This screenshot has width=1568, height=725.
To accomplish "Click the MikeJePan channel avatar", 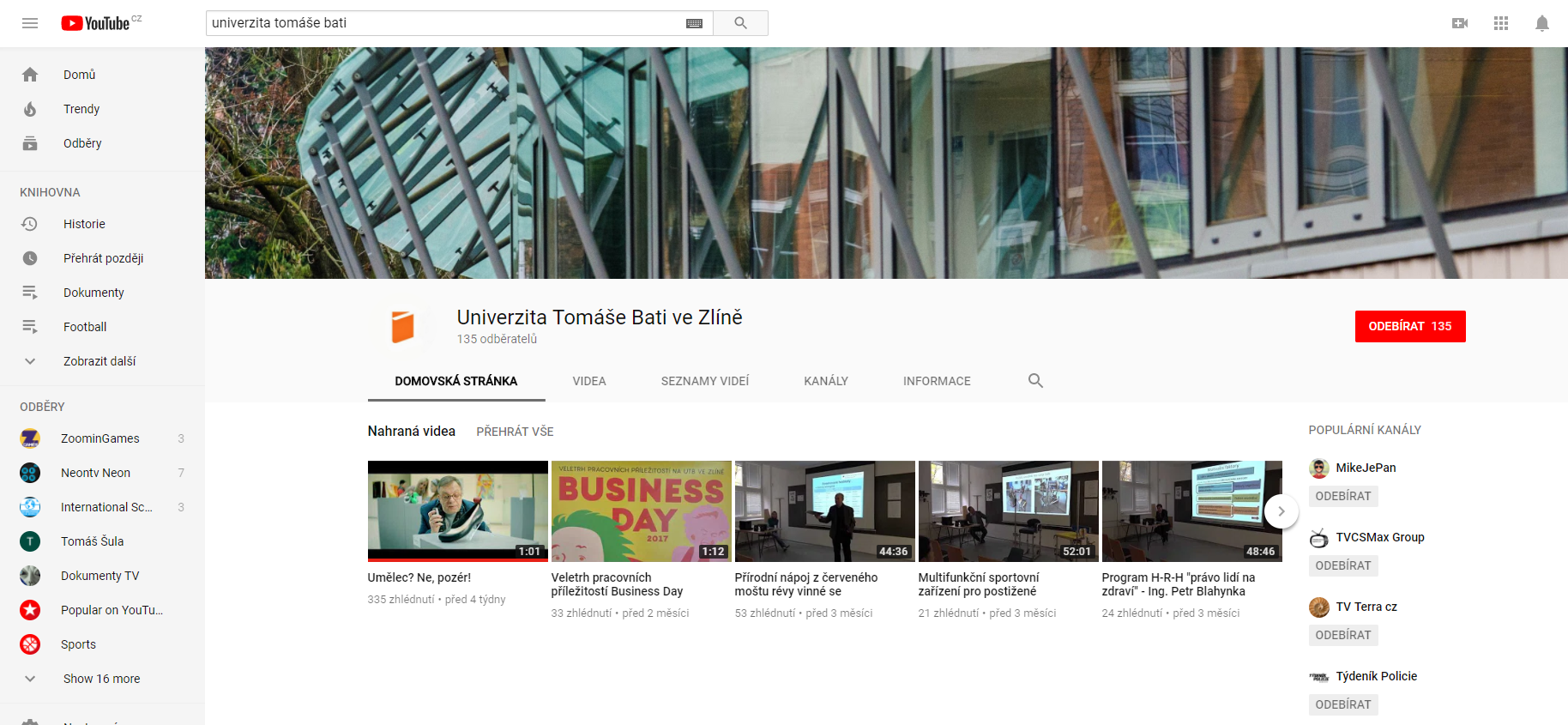I will (x=1318, y=468).
